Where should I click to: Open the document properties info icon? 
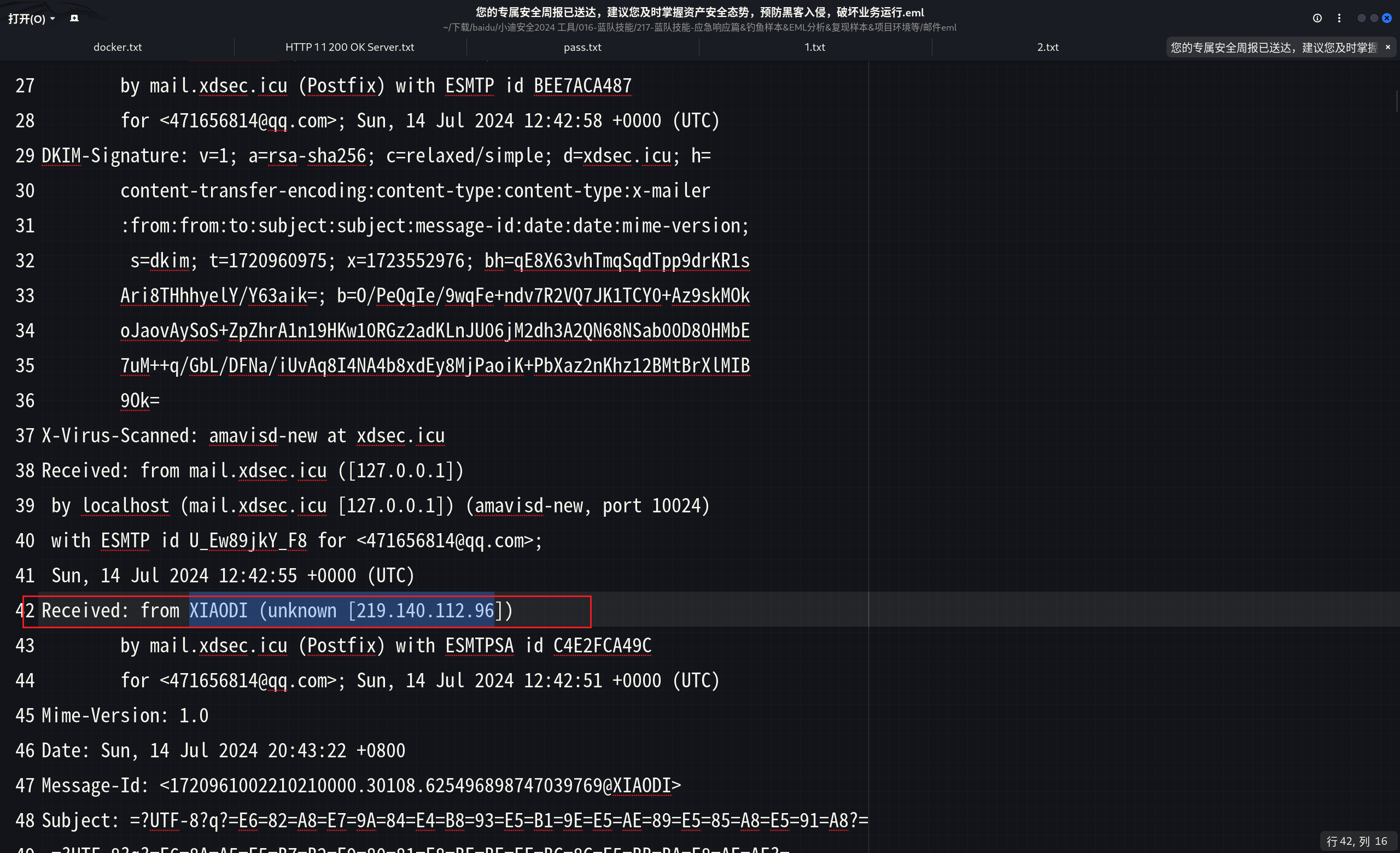coord(1317,18)
